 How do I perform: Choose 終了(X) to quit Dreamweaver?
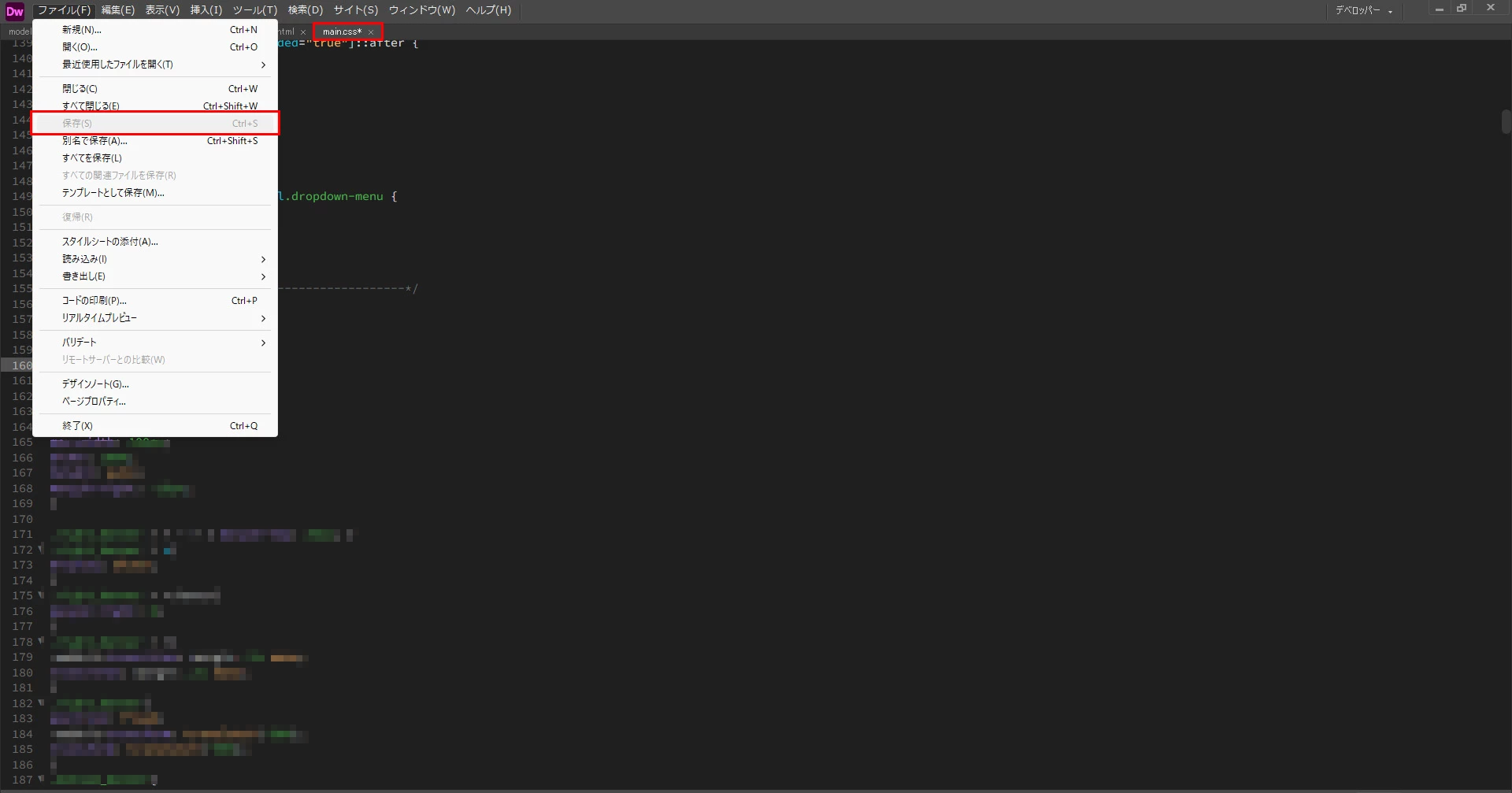click(x=155, y=426)
